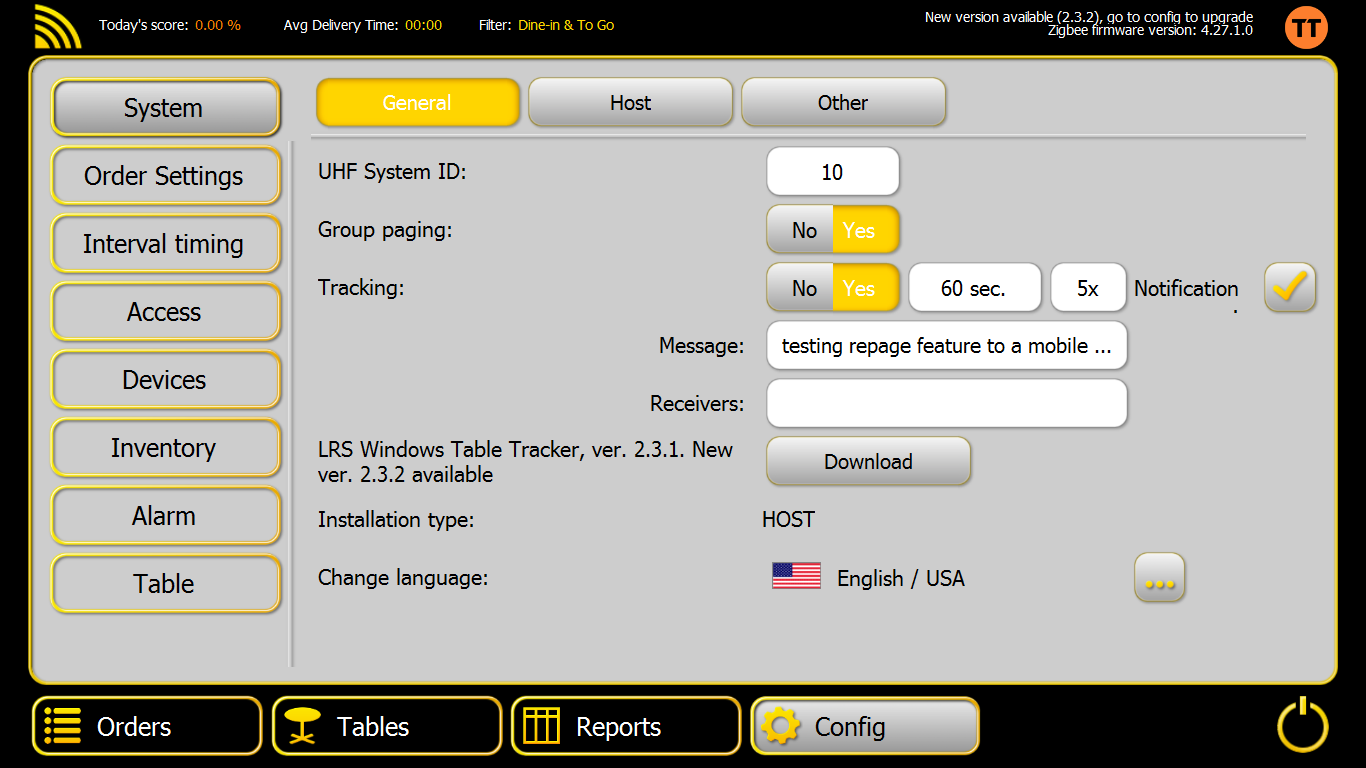
Task: Click the English / USA language label
Action: click(x=901, y=578)
